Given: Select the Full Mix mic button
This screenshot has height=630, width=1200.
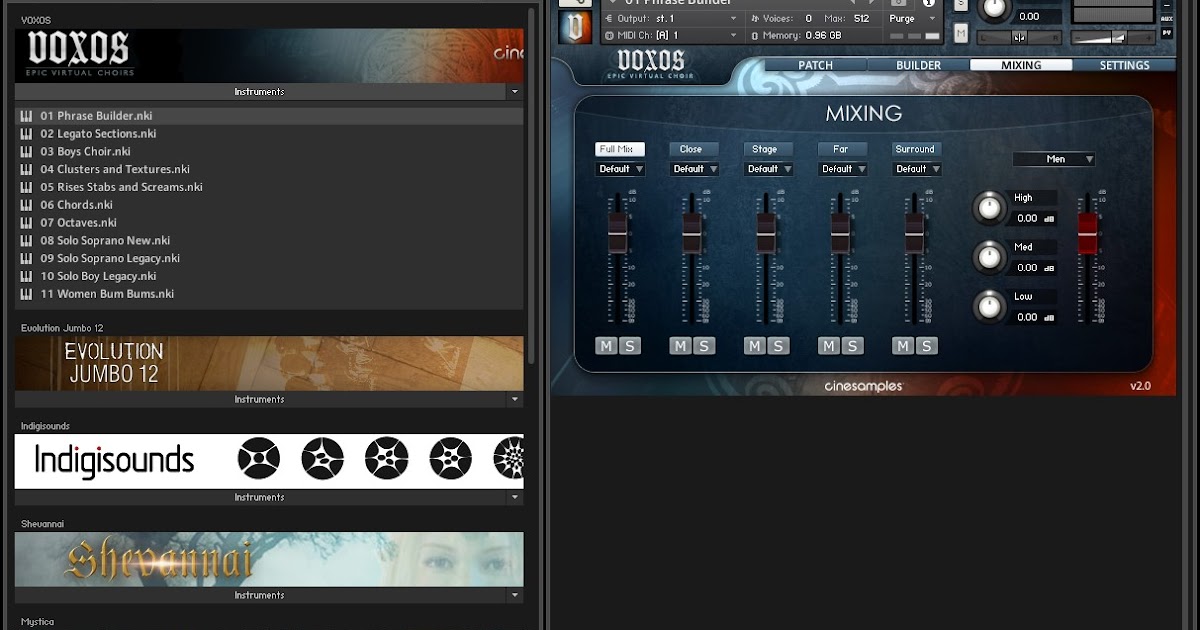Looking at the screenshot, I should [620, 149].
